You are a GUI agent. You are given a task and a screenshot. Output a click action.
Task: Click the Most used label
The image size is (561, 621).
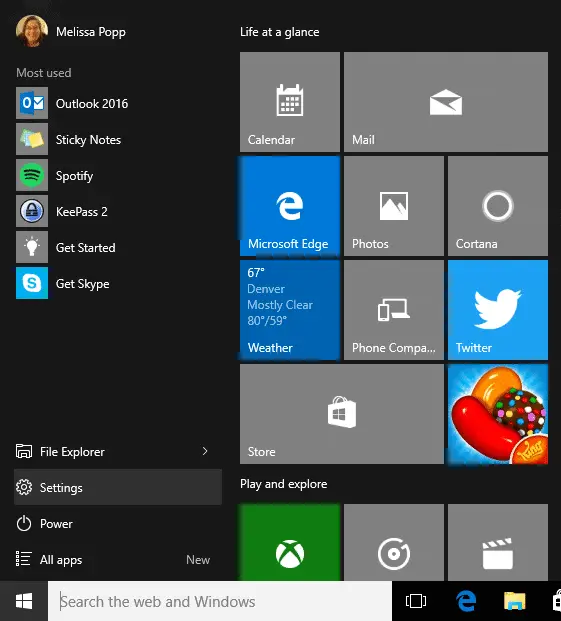tap(44, 73)
